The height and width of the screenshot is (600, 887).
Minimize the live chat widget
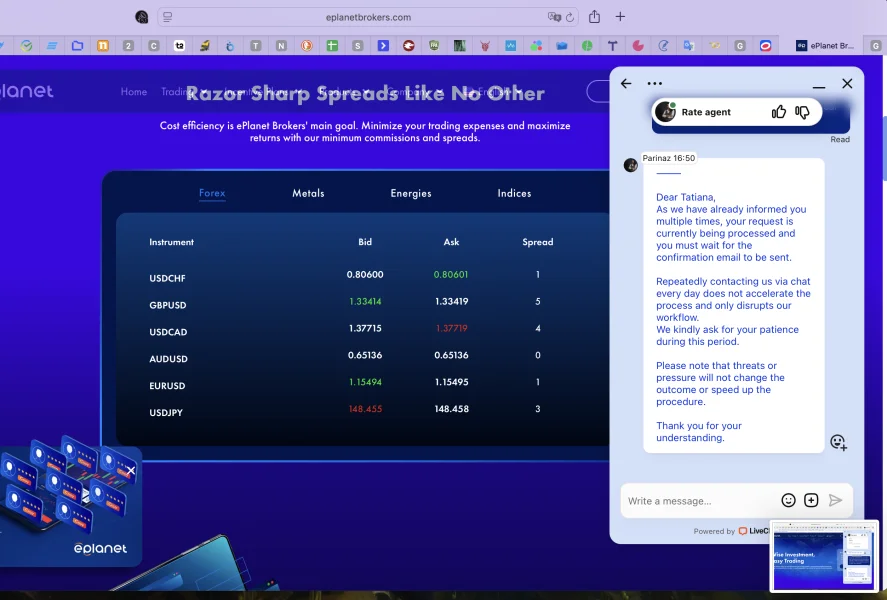coord(819,85)
